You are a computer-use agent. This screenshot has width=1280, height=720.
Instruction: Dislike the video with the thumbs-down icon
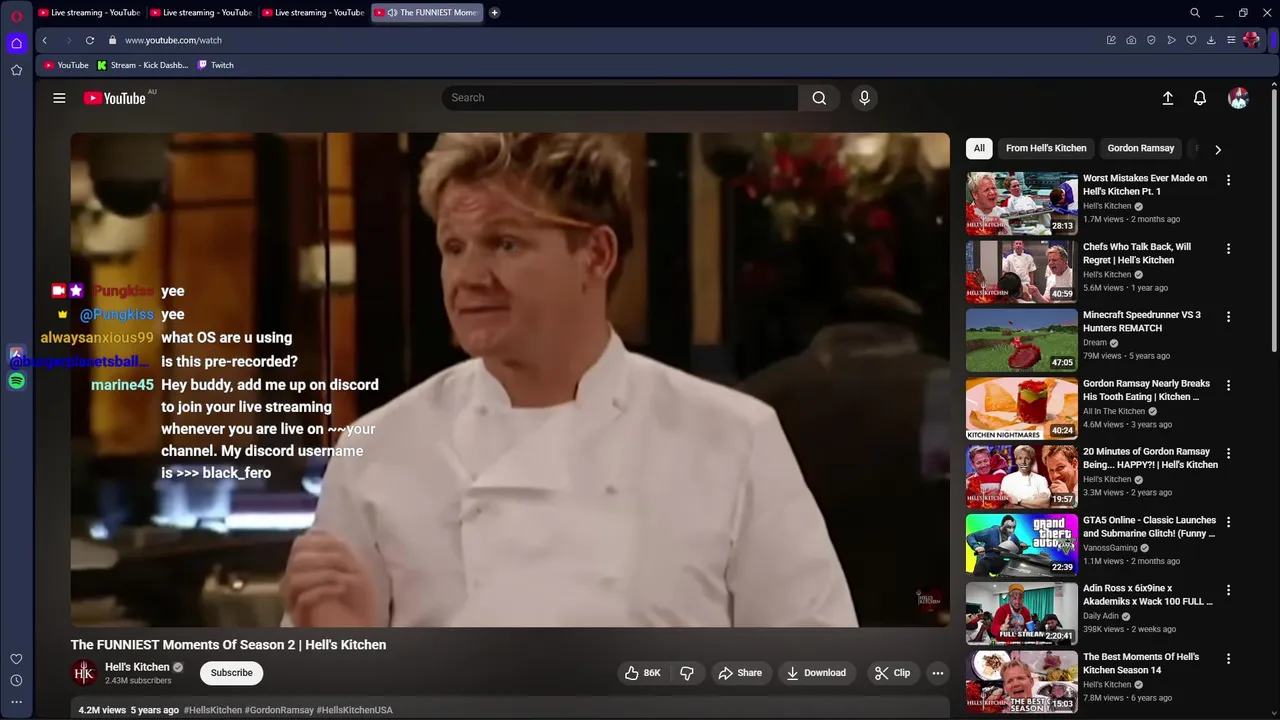click(x=687, y=673)
